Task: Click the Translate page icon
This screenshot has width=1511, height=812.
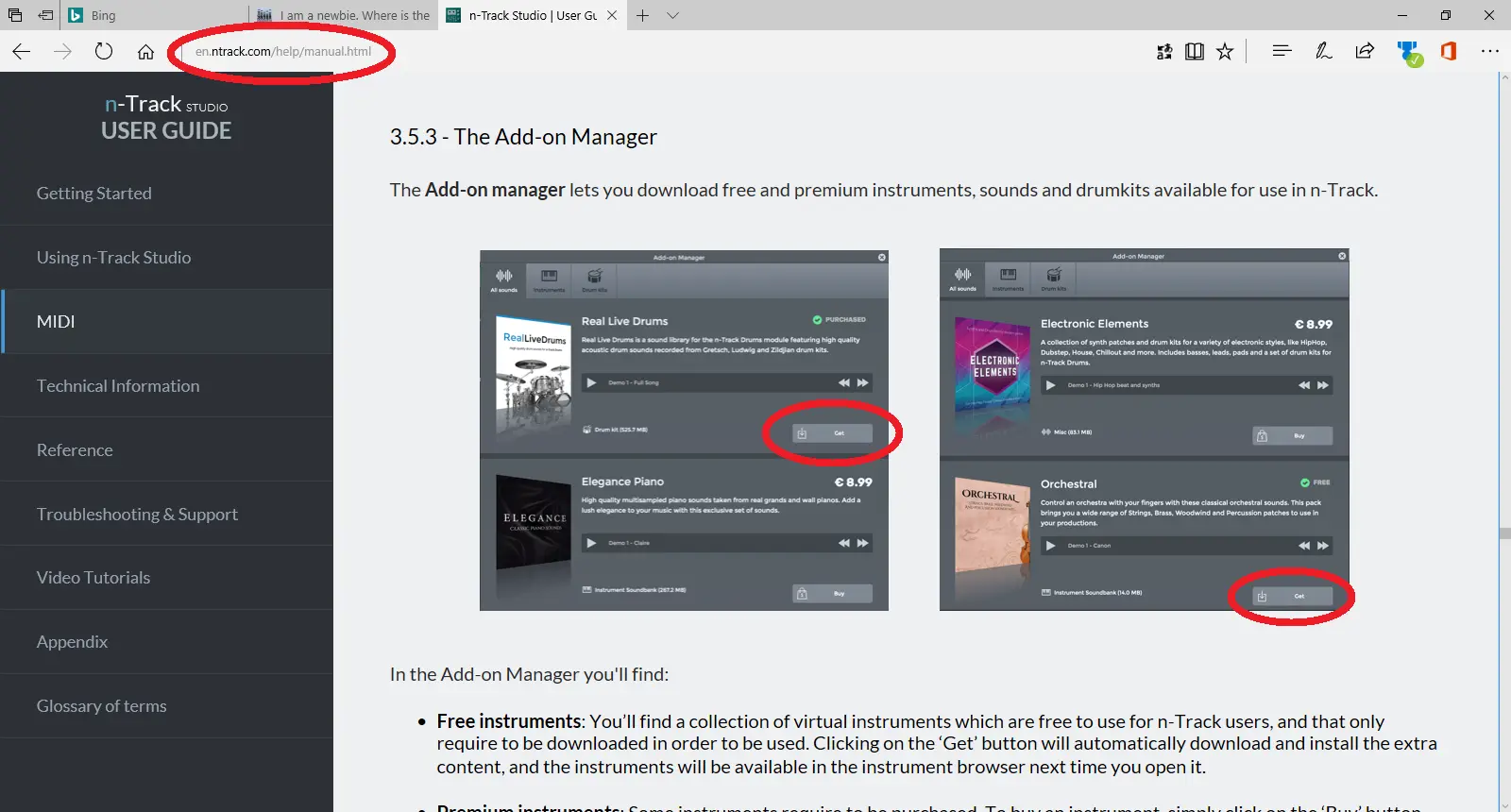Action: point(1164,52)
